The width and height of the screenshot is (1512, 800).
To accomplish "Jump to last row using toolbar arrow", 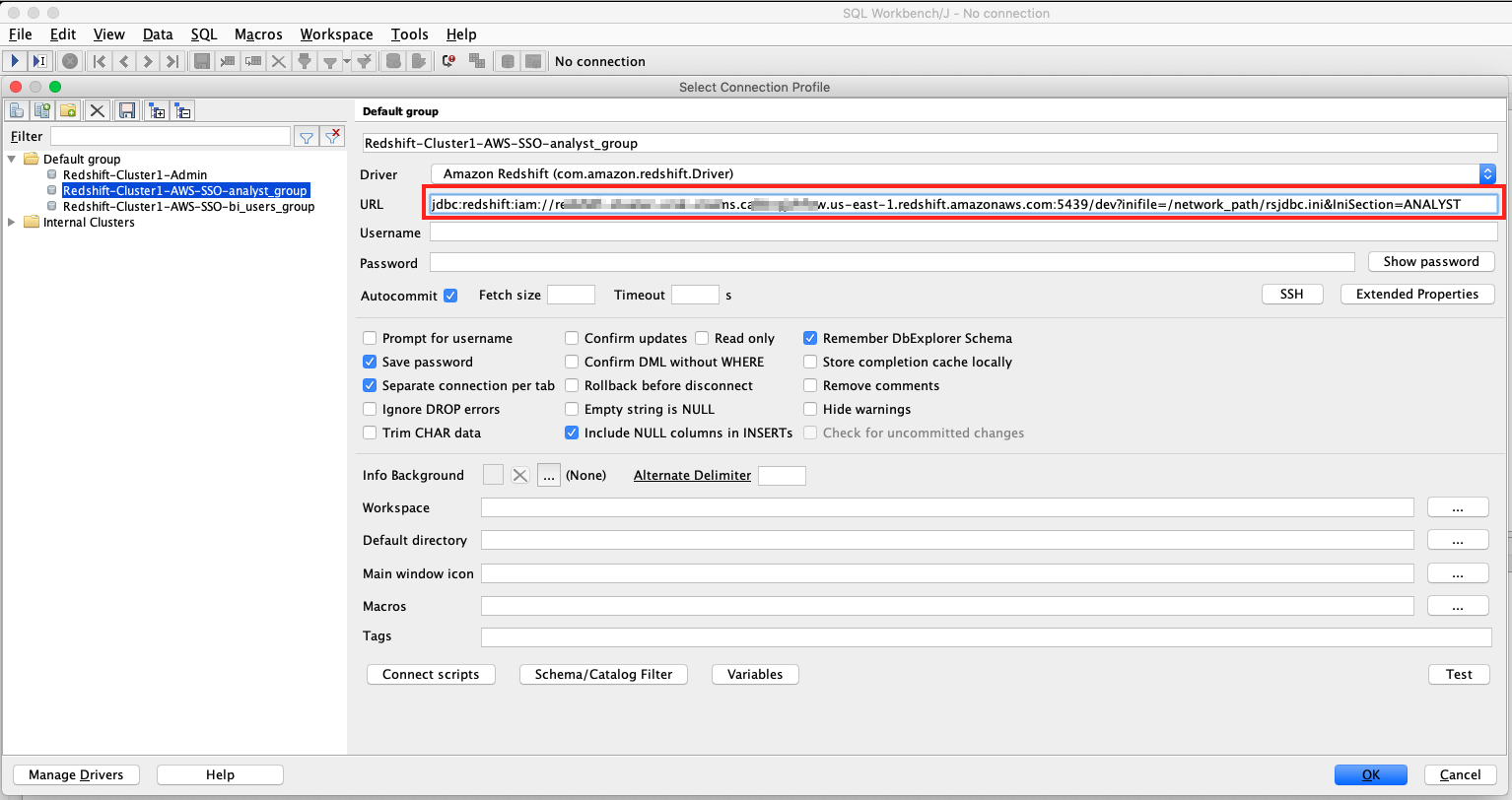I will tap(172, 61).
